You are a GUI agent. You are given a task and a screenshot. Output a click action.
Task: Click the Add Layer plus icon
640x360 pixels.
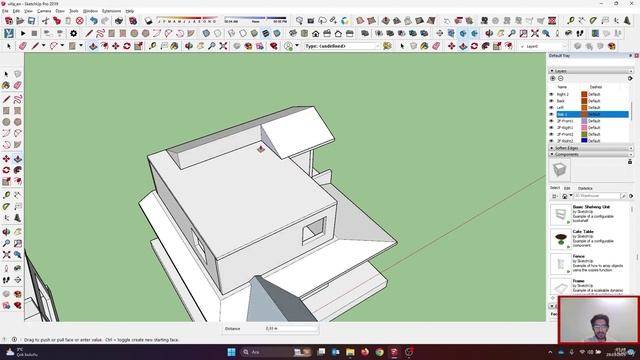tap(553, 78)
